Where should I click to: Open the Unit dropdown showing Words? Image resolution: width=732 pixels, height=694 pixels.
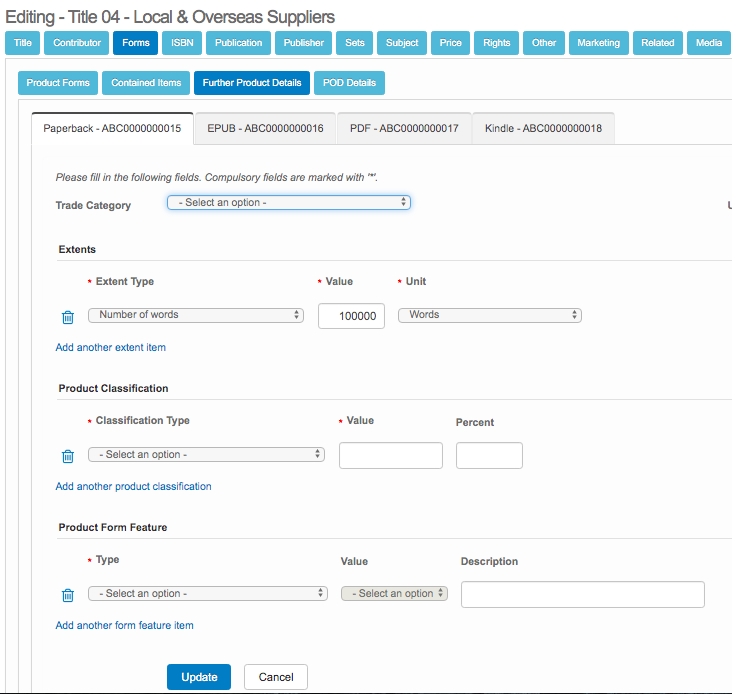pos(489,315)
